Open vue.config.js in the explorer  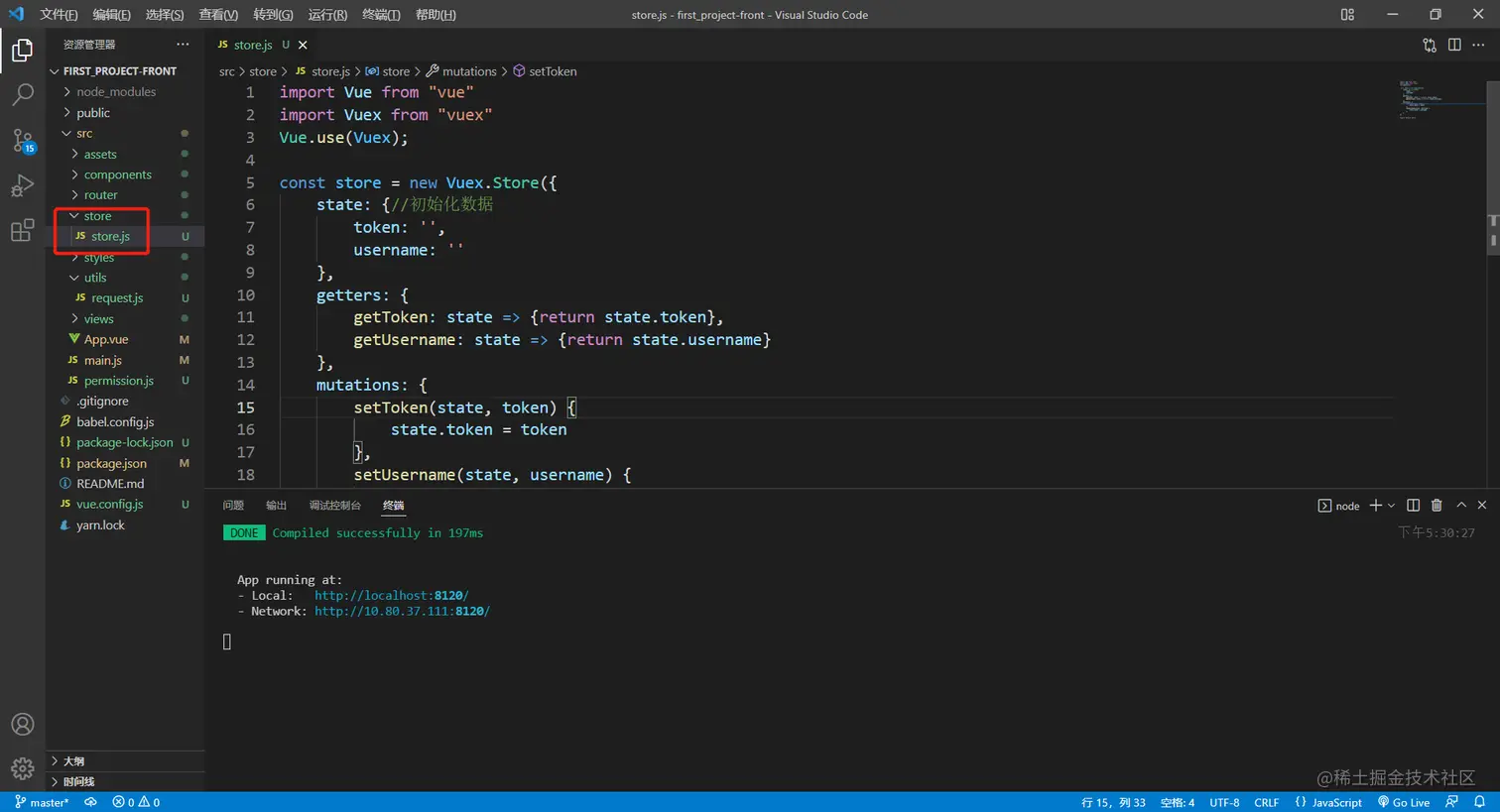(x=109, y=505)
